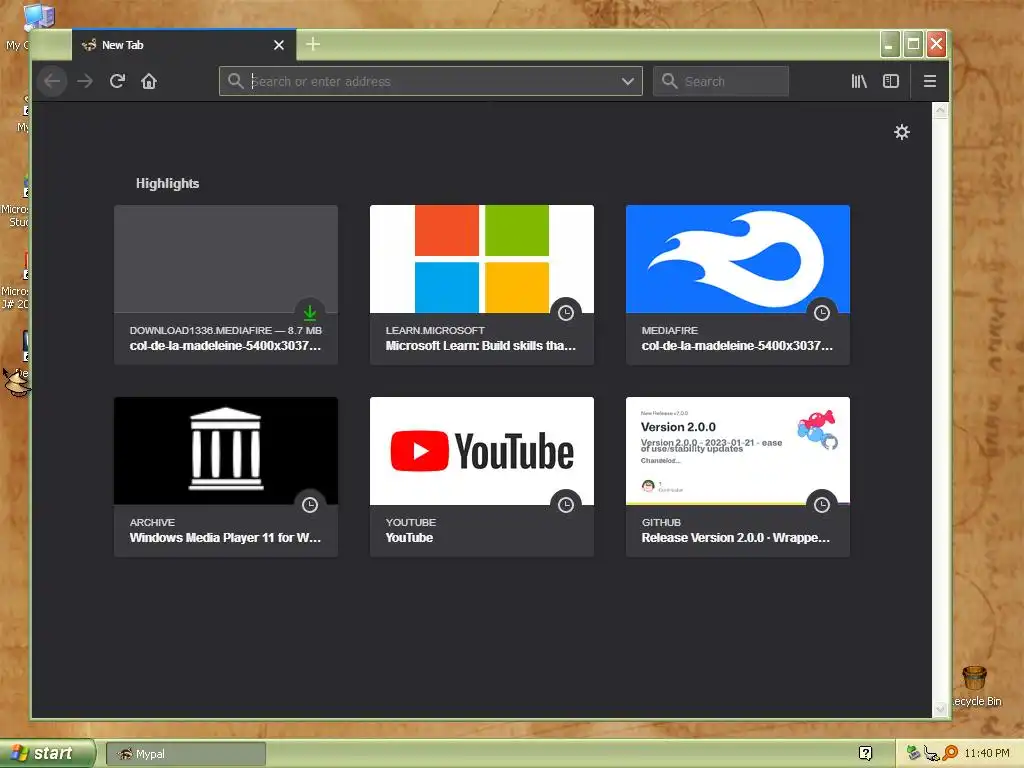
Task: Maximize the Mypal browser window
Action: tap(913, 44)
